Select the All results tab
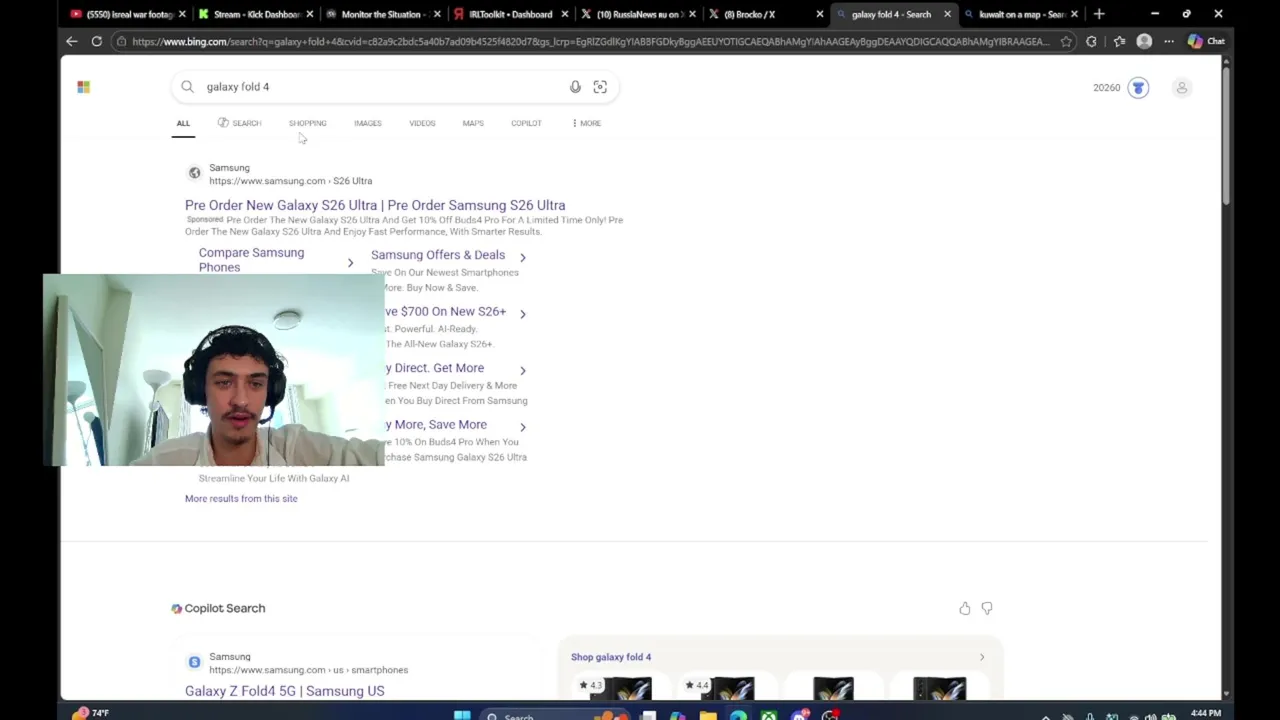The width and height of the screenshot is (1280, 720). pyautogui.click(x=183, y=123)
